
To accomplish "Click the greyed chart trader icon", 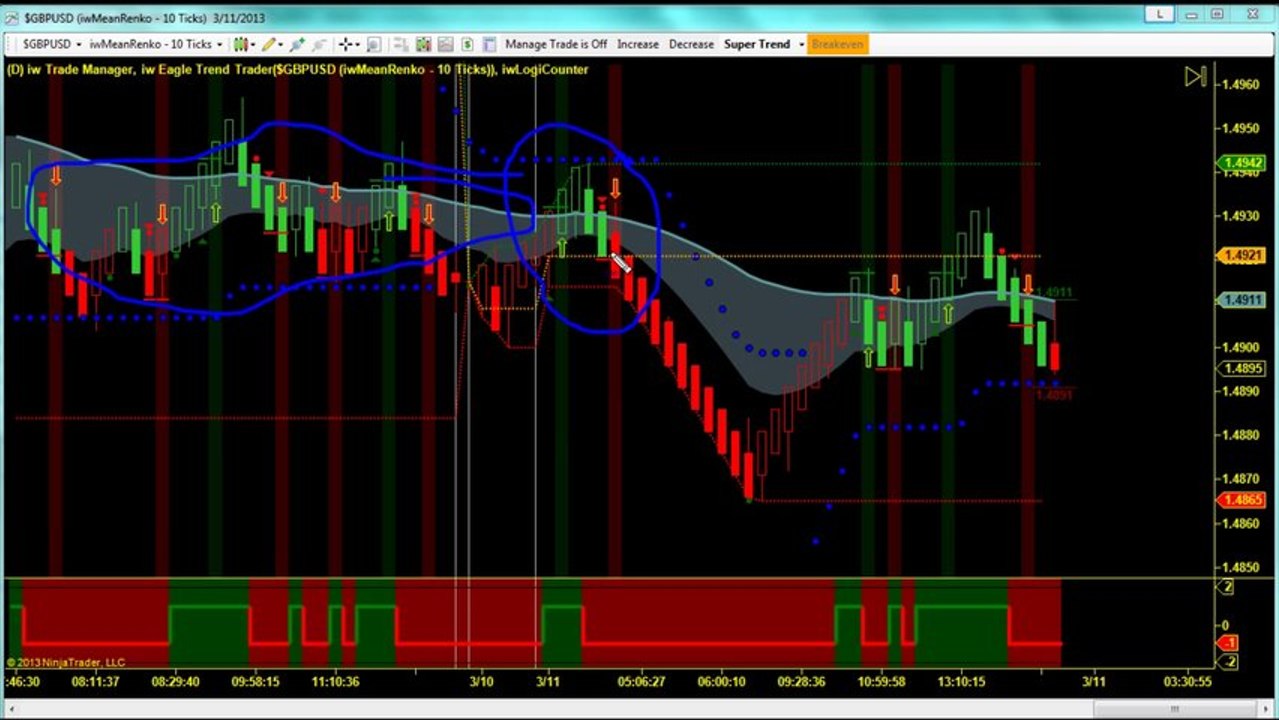I will [400, 44].
